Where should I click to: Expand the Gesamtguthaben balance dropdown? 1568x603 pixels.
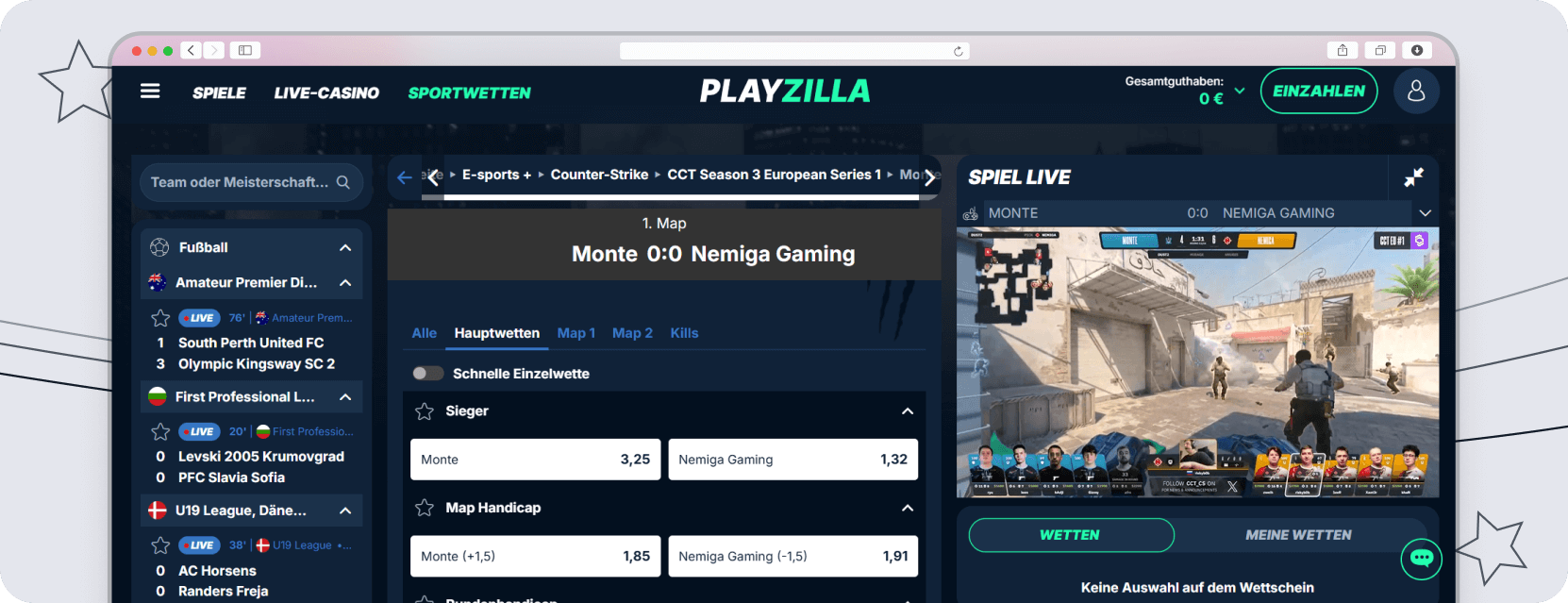(1240, 92)
